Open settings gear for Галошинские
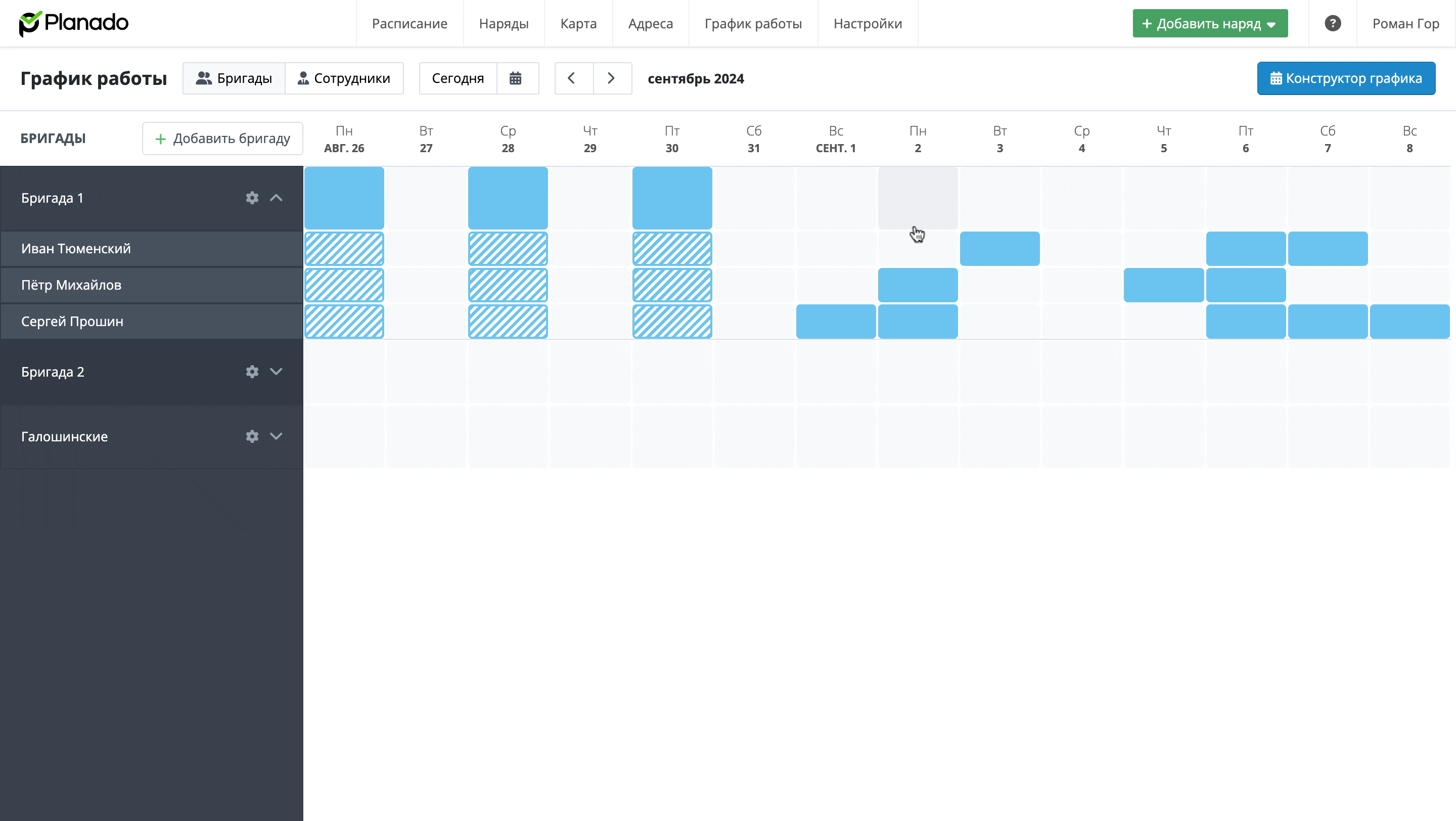 (252, 436)
